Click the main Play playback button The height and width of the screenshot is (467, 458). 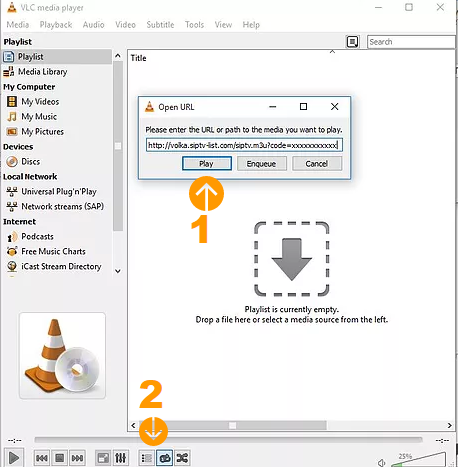(14, 458)
